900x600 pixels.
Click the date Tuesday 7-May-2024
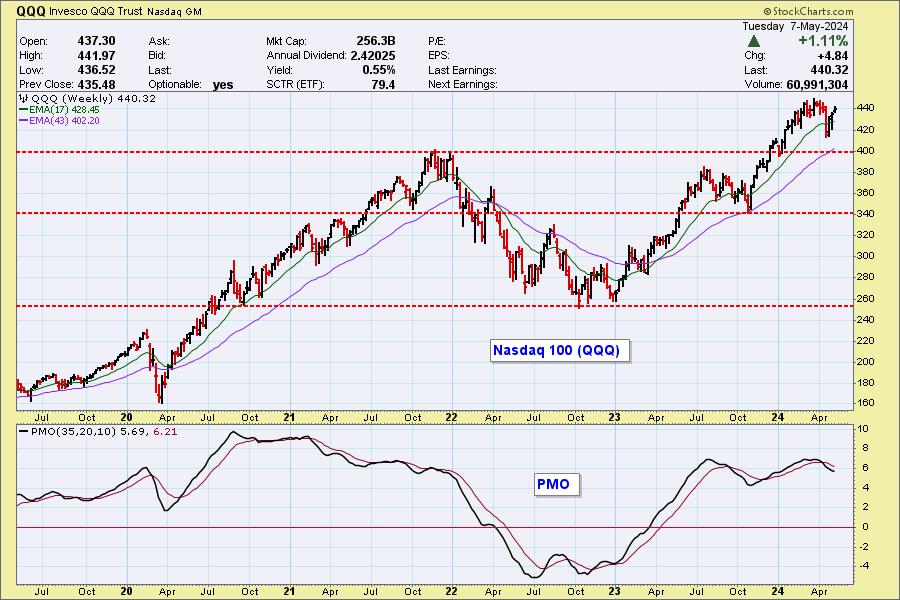pyautogui.click(x=795, y=26)
